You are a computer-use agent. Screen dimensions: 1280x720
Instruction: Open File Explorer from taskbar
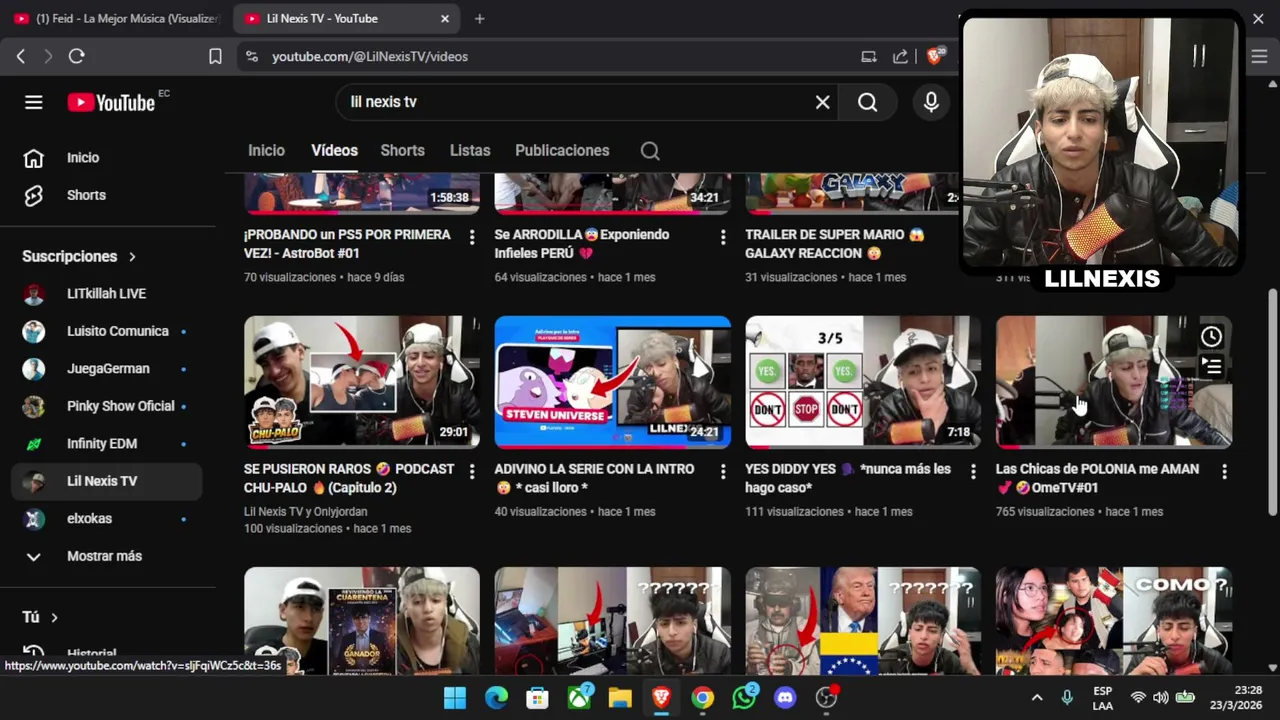coord(620,698)
